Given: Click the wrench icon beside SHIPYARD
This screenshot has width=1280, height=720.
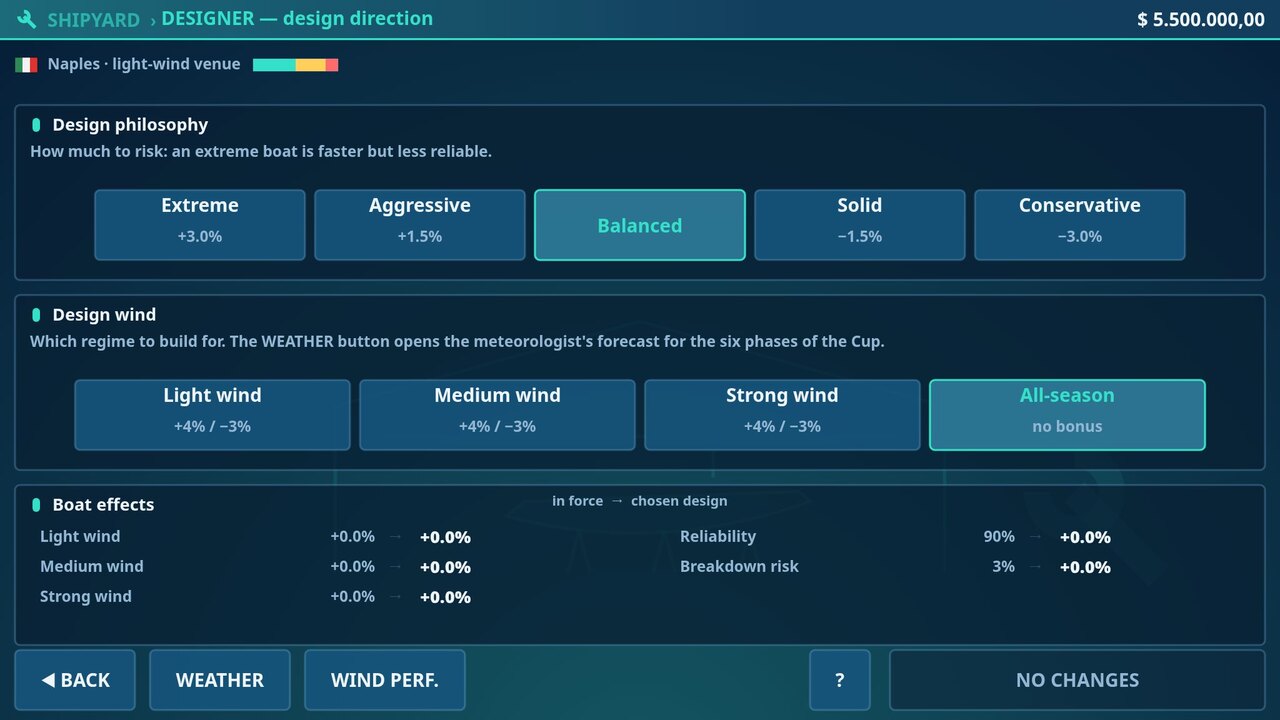Looking at the screenshot, I should (27, 19).
